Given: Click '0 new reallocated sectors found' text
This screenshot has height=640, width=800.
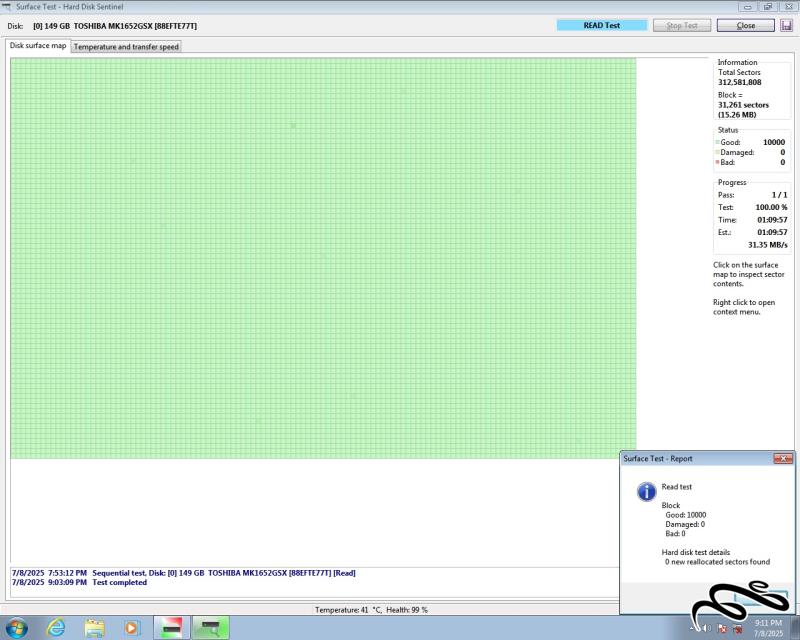Looking at the screenshot, I should pos(717,562).
